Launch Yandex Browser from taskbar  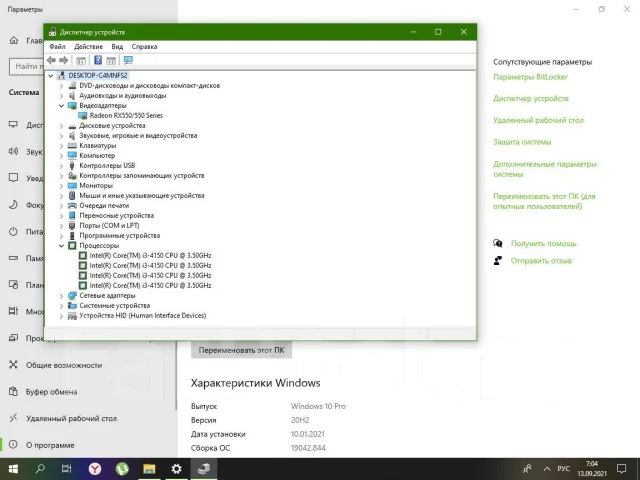click(95, 469)
